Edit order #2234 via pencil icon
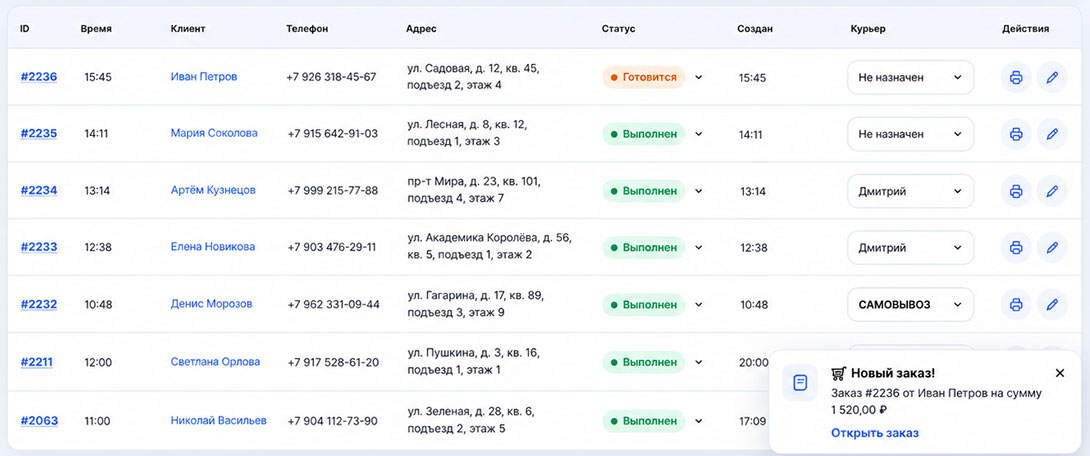 [1052, 190]
